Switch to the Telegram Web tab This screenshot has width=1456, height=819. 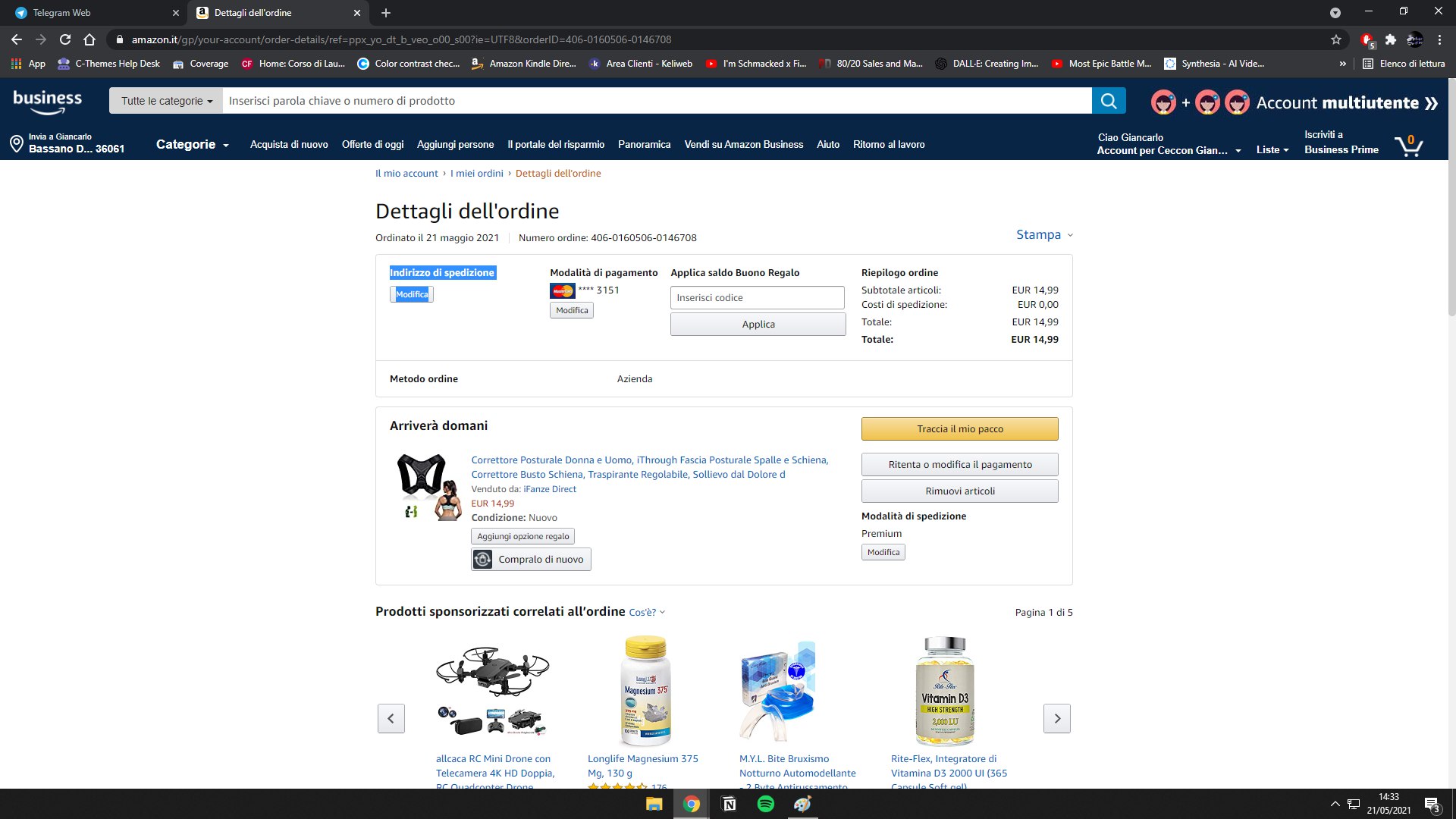(62, 13)
